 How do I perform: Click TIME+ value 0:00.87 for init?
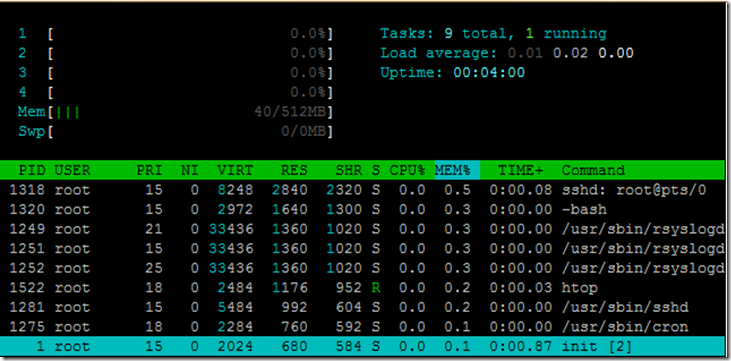521,347
